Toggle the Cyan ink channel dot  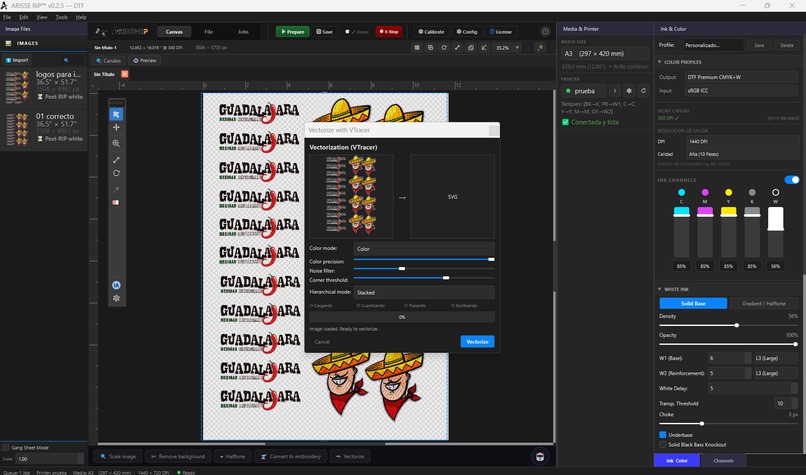(x=681, y=192)
